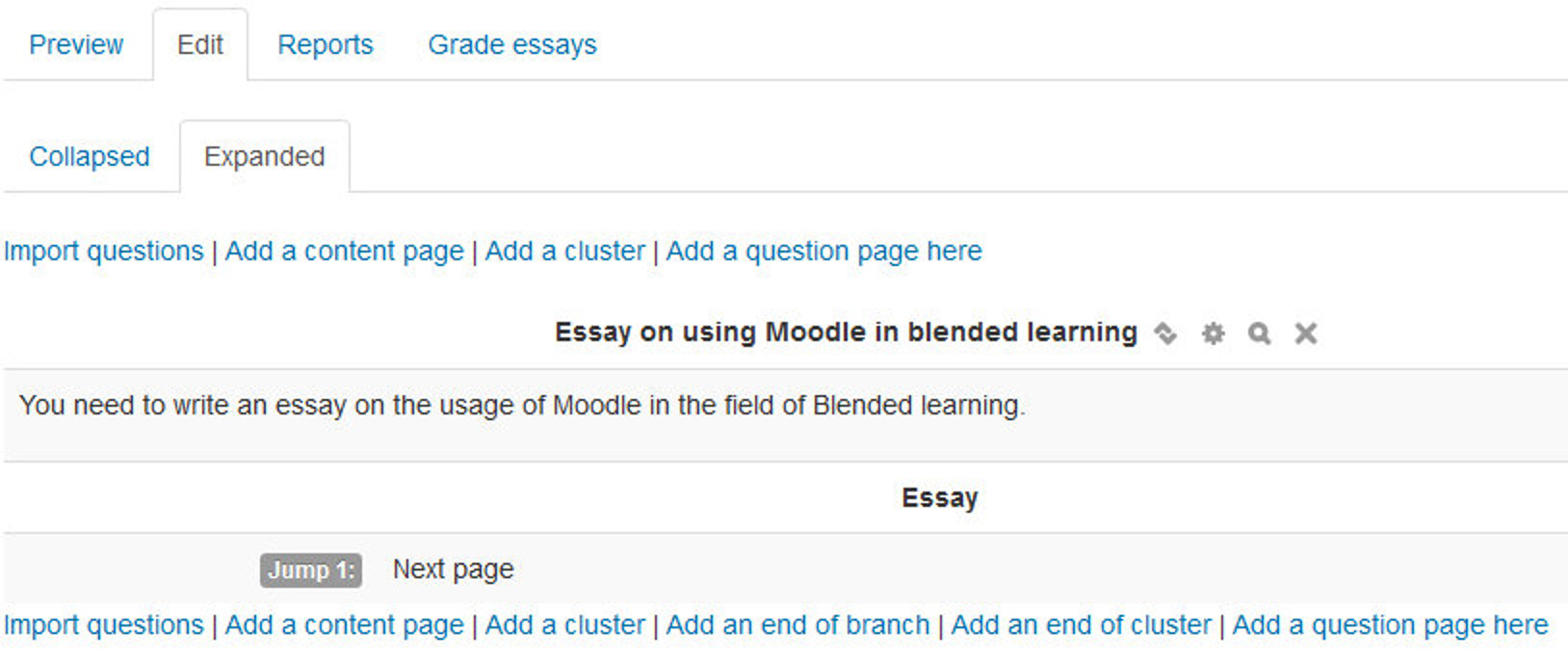Open settings gear to edit the essay page
This screenshot has height=665, width=1568.
(x=1213, y=333)
